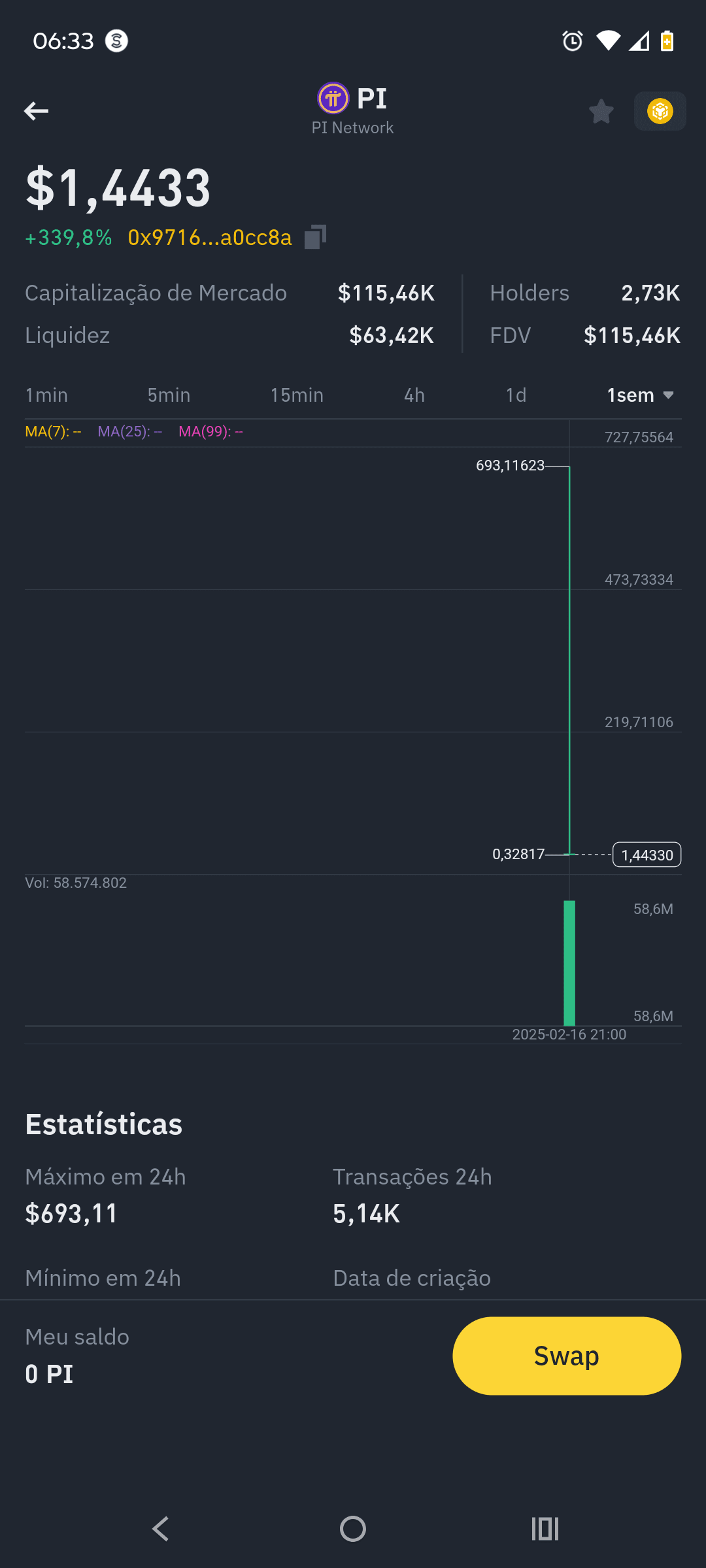Tap the 1,44330 current price marker
The height and width of the screenshot is (1568, 706).
[x=647, y=855]
